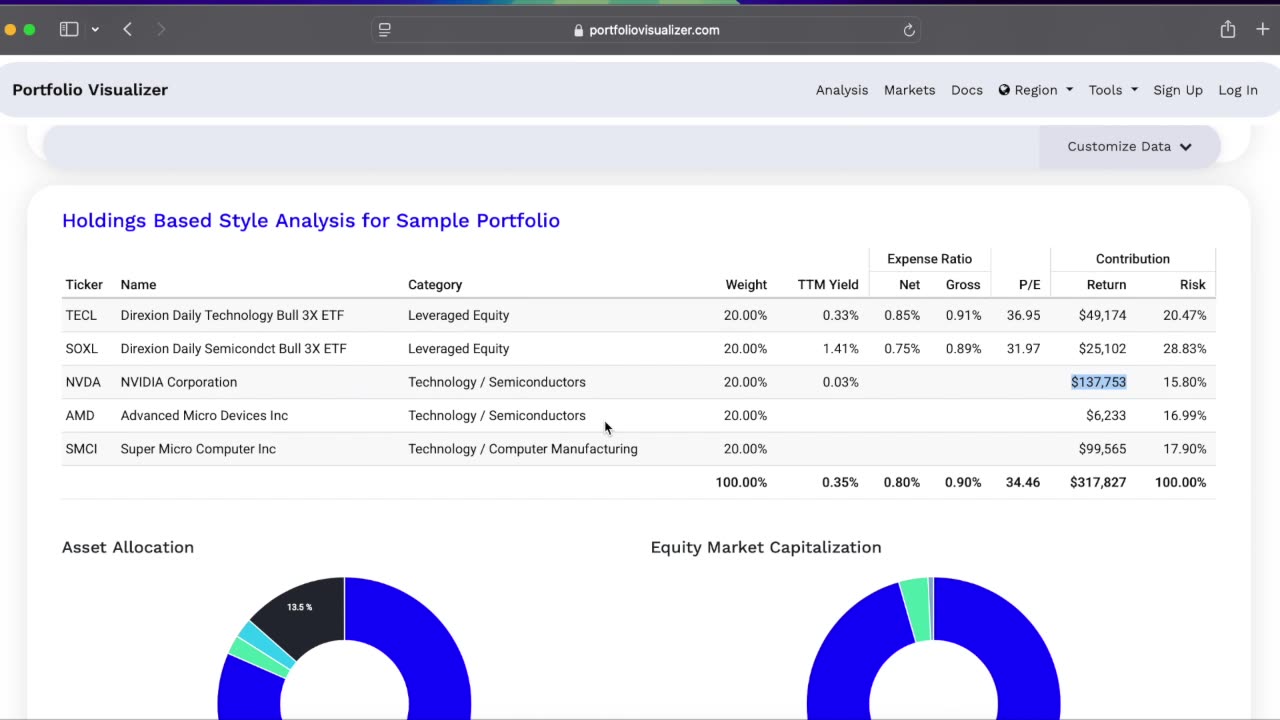The width and height of the screenshot is (1280, 720).
Task: Click the AMD ticker cell
Action: coord(80,416)
